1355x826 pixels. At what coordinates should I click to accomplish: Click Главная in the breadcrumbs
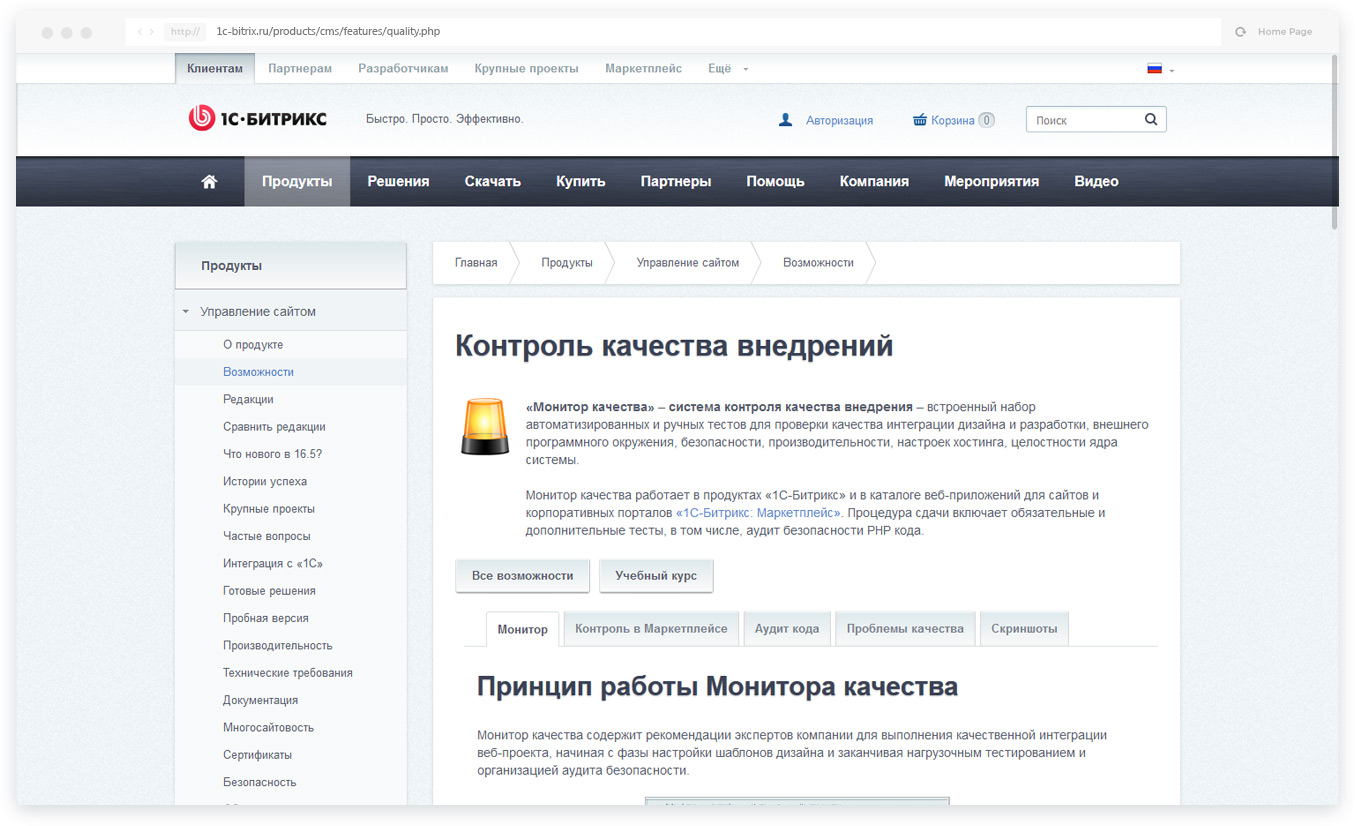(x=476, y=262)
